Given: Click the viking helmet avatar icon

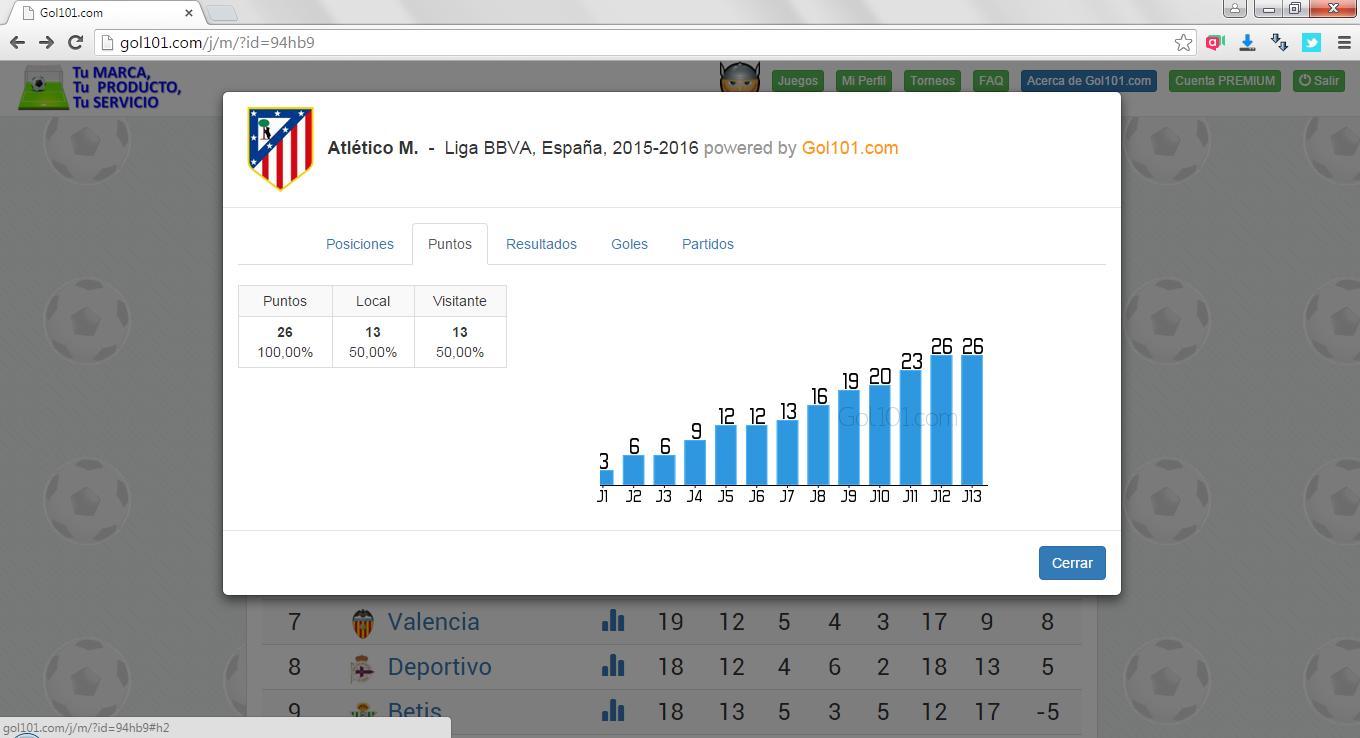Looking at the screenshot, I should coord(739,78).
